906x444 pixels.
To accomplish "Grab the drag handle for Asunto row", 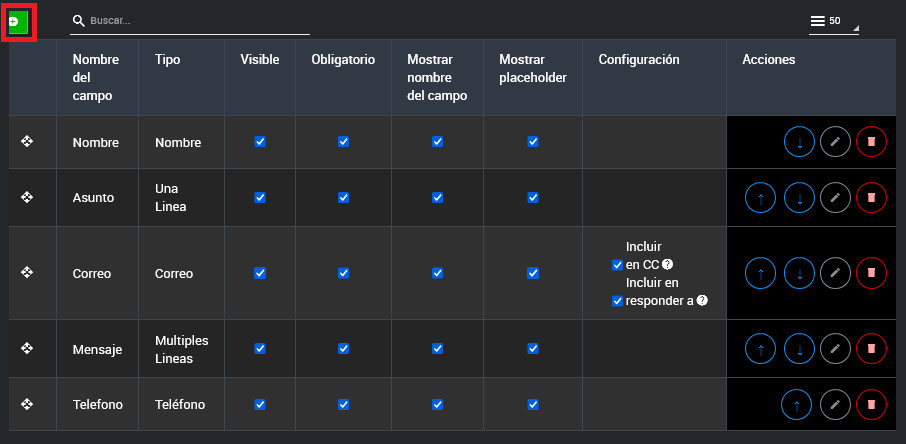I will pyautogui.click(x=28, y=198).
